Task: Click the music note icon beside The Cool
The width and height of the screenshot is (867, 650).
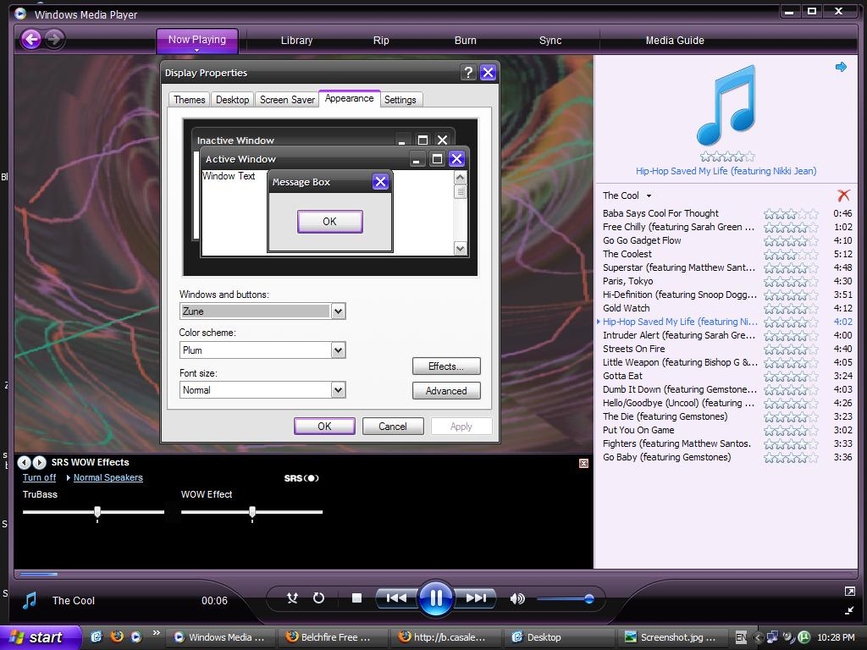Action: coord(30,600)
